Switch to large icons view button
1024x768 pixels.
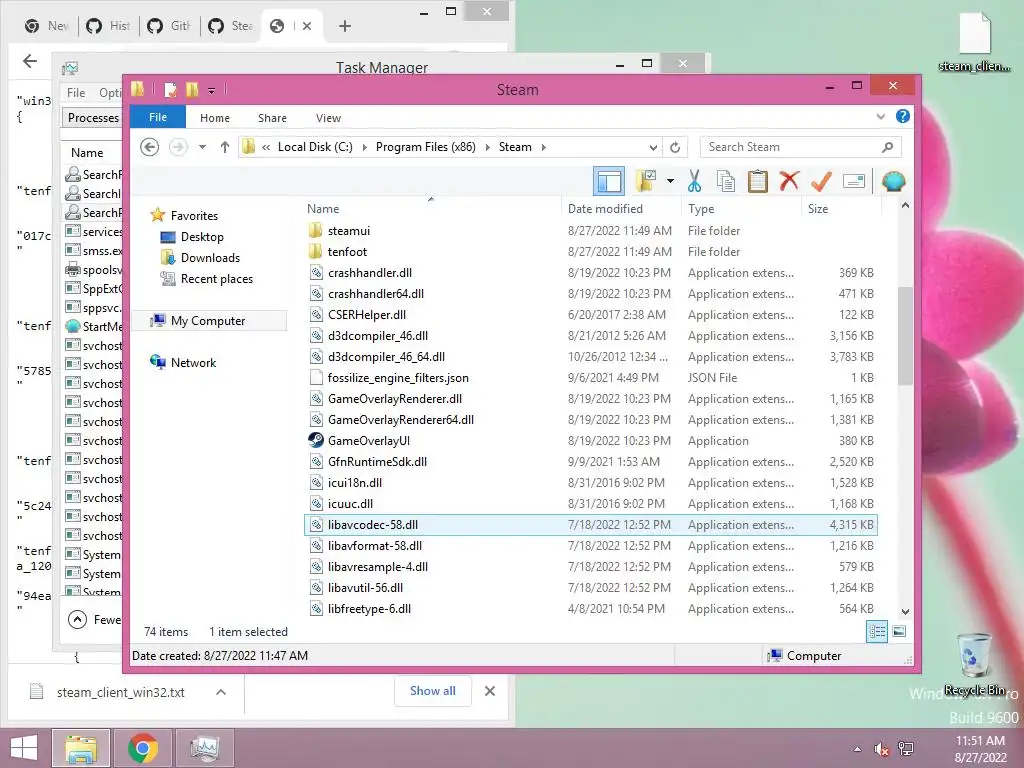(x=899, y=631)
